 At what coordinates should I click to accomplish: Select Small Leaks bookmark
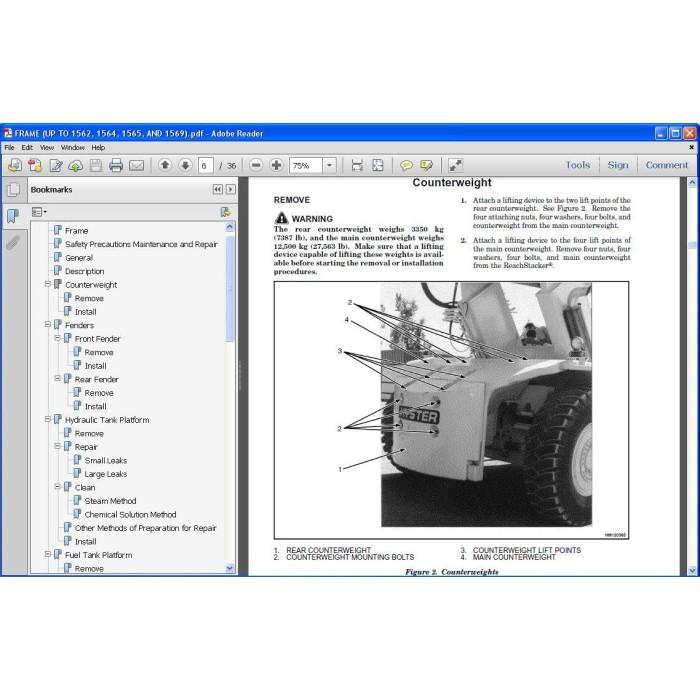click(106, 461)
